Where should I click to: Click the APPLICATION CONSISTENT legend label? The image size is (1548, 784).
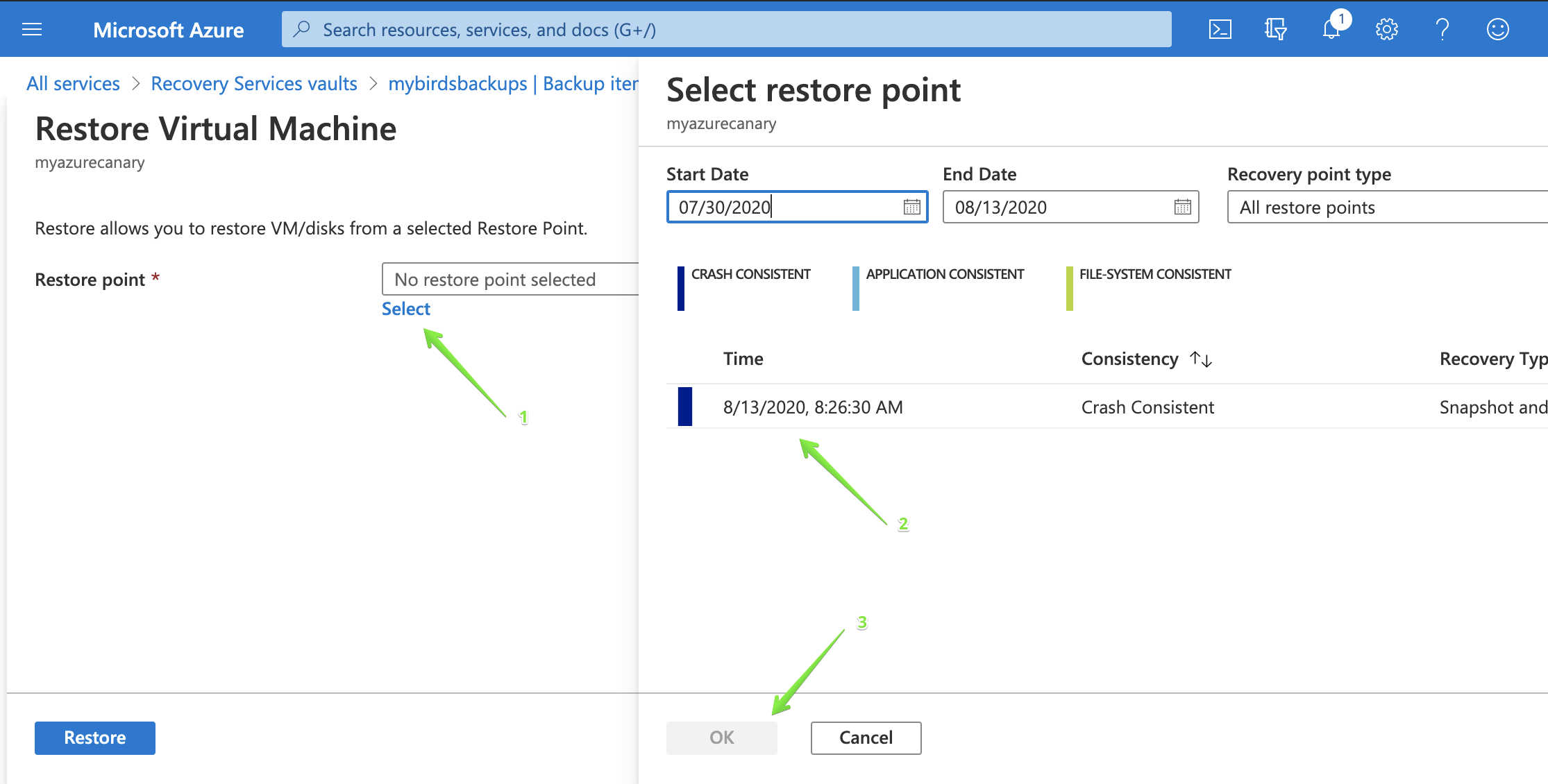945,274
